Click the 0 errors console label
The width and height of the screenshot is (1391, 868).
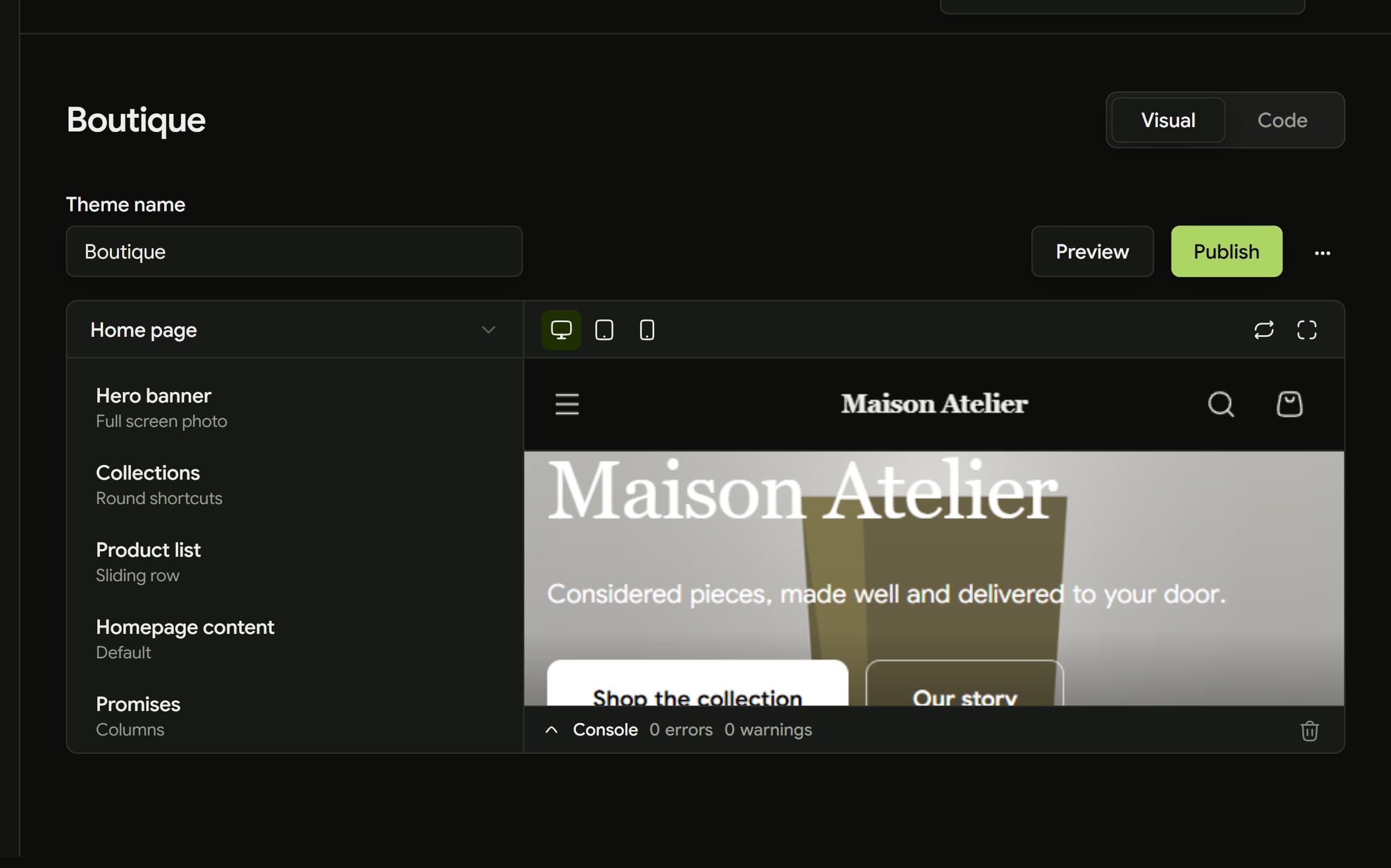(x=681, y=730)
